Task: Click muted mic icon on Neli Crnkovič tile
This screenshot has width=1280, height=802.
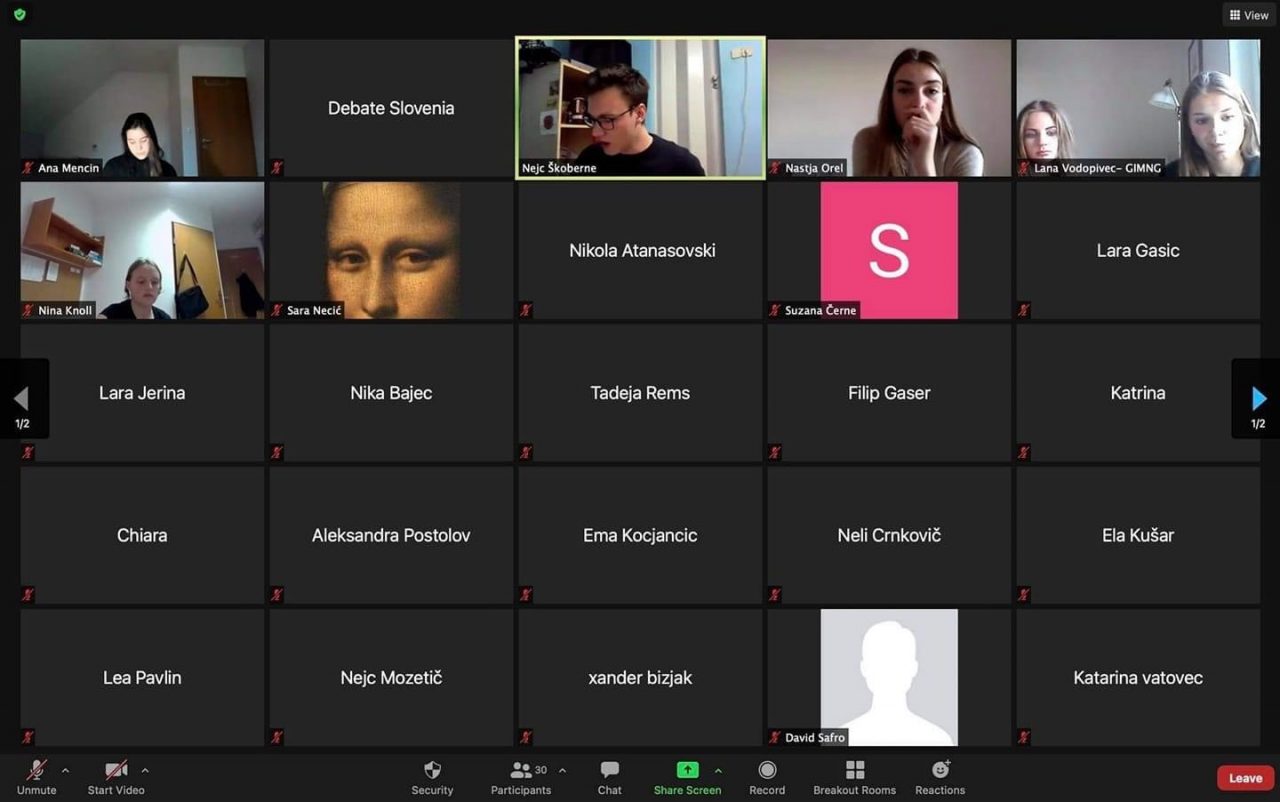Action: pos(775,595)
